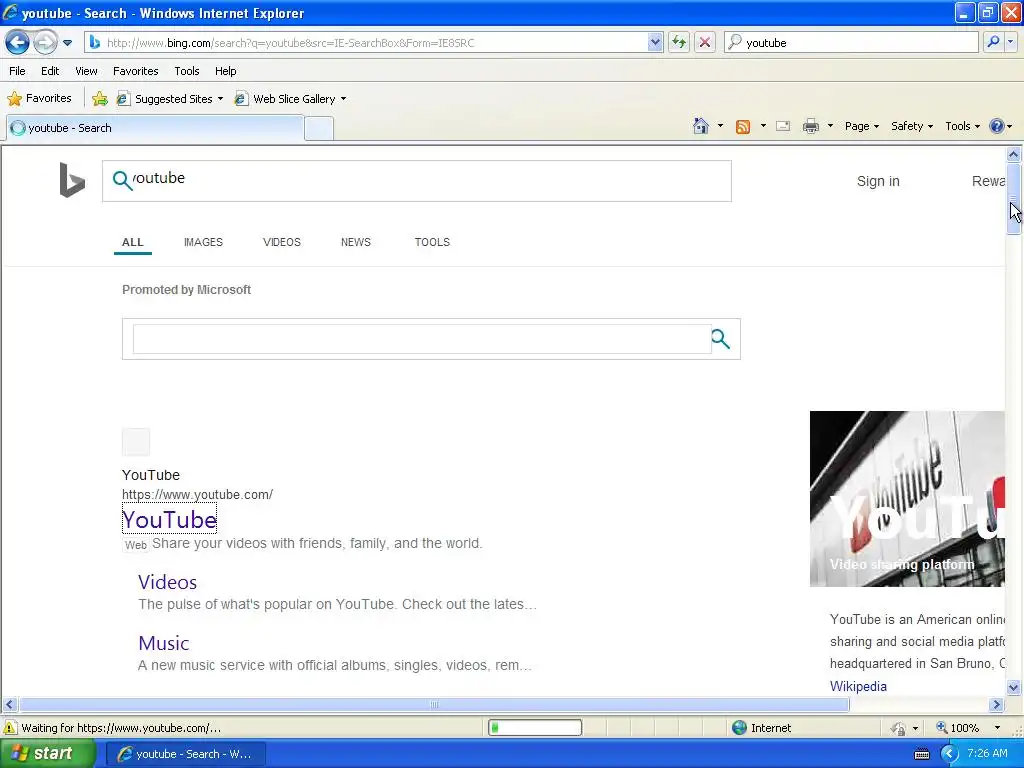
Task: Expand the Home button dropdown arrow
Action: [720, 126]
